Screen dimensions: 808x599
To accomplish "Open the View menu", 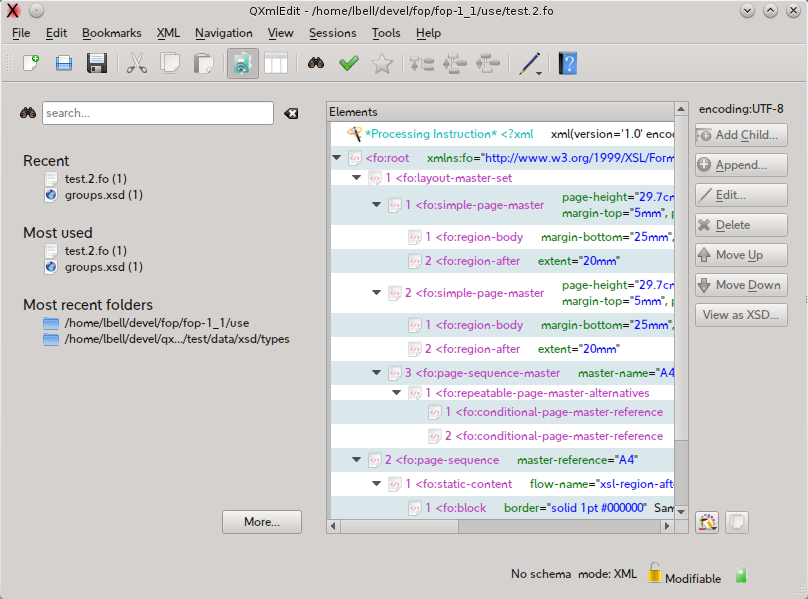I will pos(280,33).
